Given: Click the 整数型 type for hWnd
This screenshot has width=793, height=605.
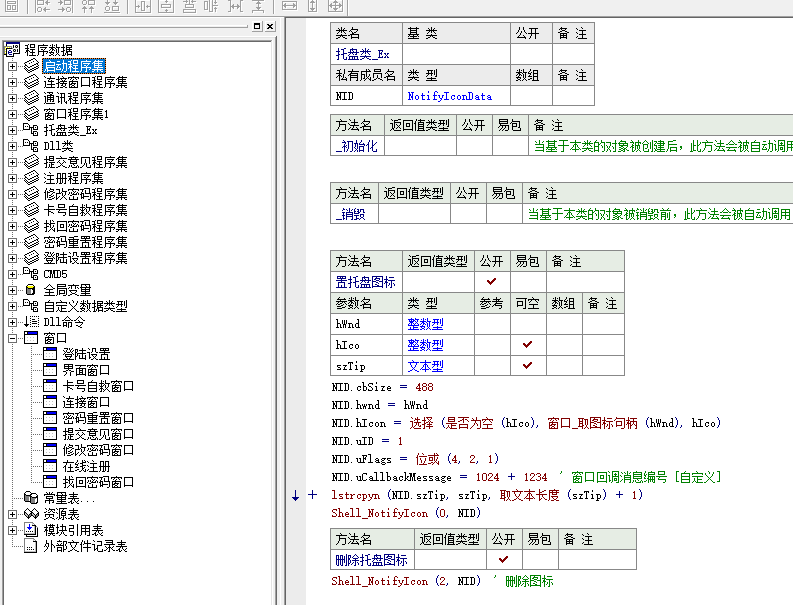Looking at the screenshot, I should click(x=425, y=324).
